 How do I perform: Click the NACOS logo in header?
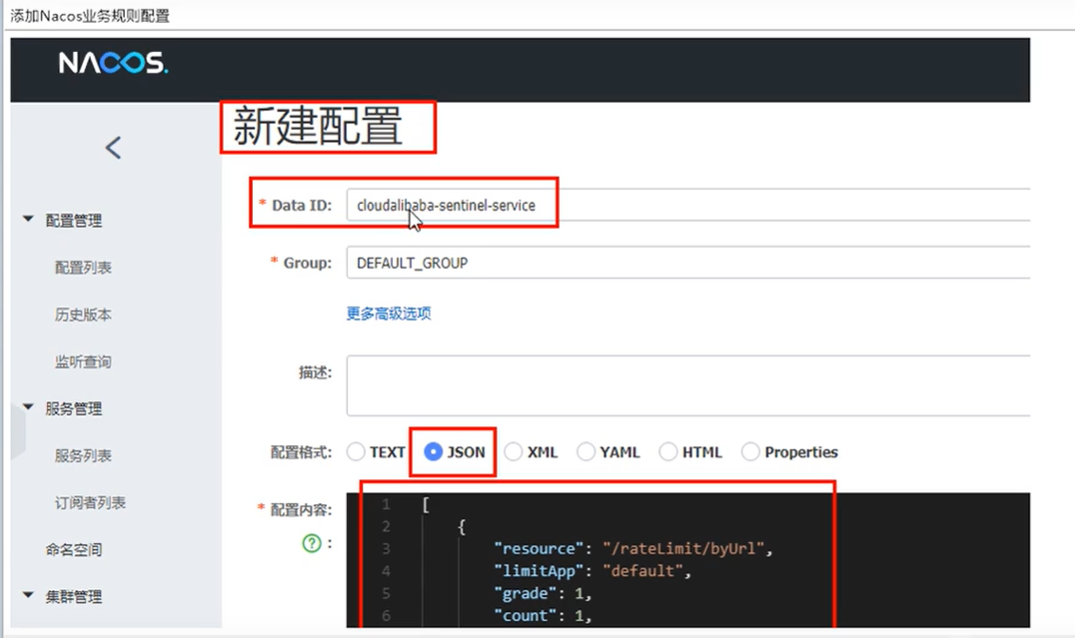coord(113,62)
